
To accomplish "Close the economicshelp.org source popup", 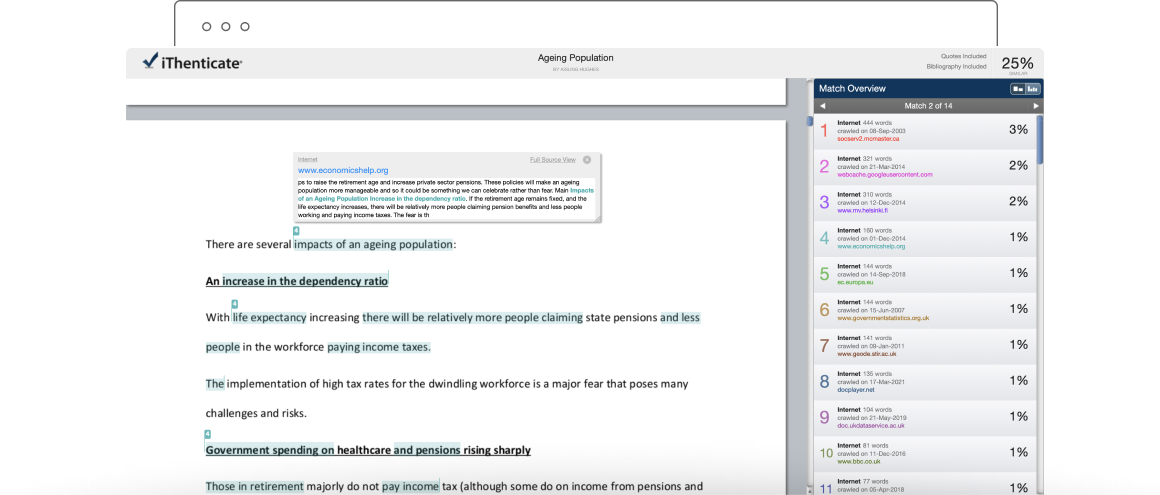I will click(x=587, y=160).
